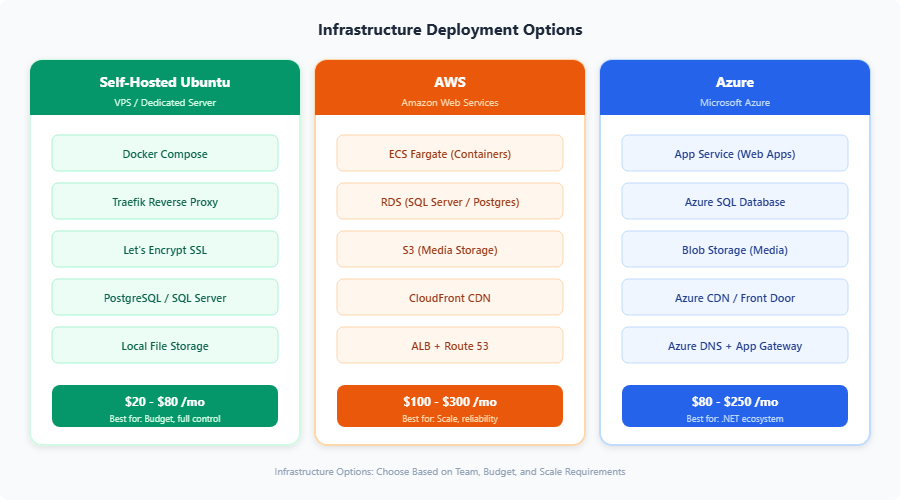
Task: Click the Let's Encrypt SSL box
Action: [165, 249]
